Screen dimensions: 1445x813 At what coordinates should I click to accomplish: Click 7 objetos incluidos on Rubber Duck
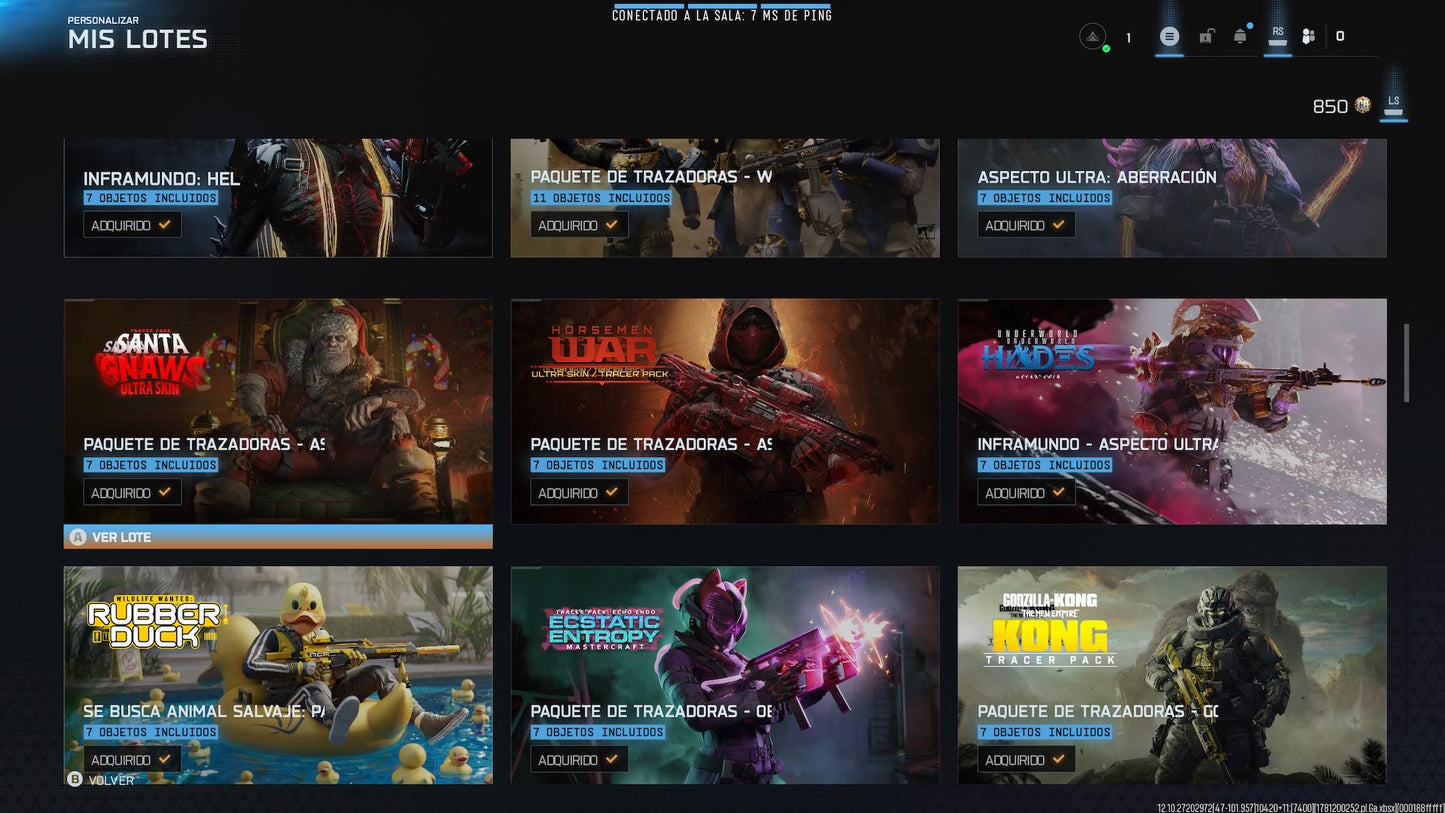[x=151, y=732]
